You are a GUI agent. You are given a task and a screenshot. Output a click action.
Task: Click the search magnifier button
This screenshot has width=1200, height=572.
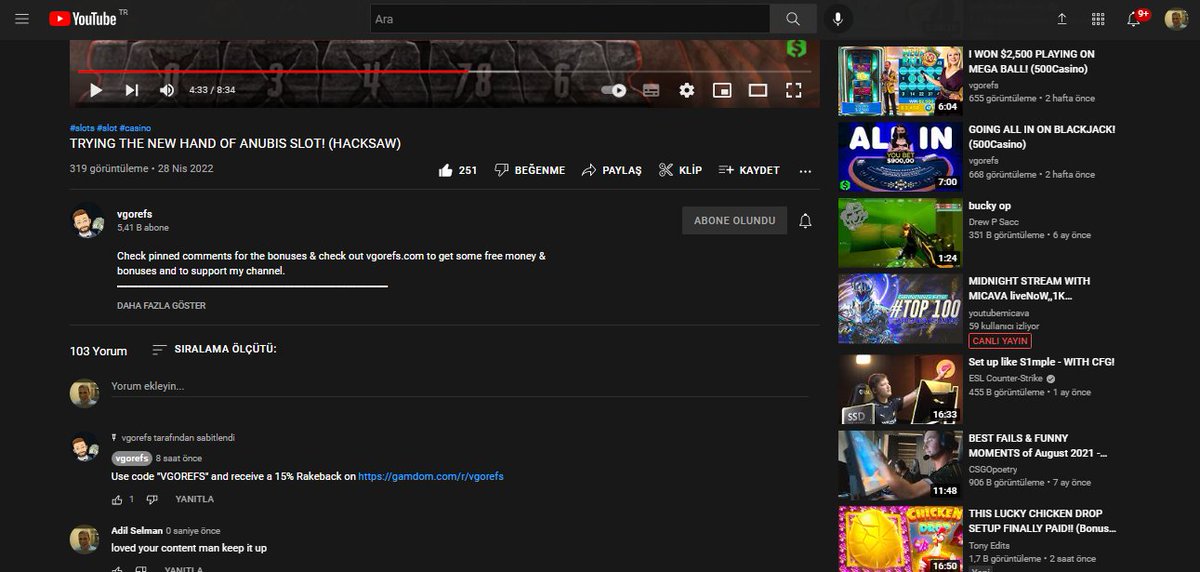pyautogui.click(x=793, y=19)
